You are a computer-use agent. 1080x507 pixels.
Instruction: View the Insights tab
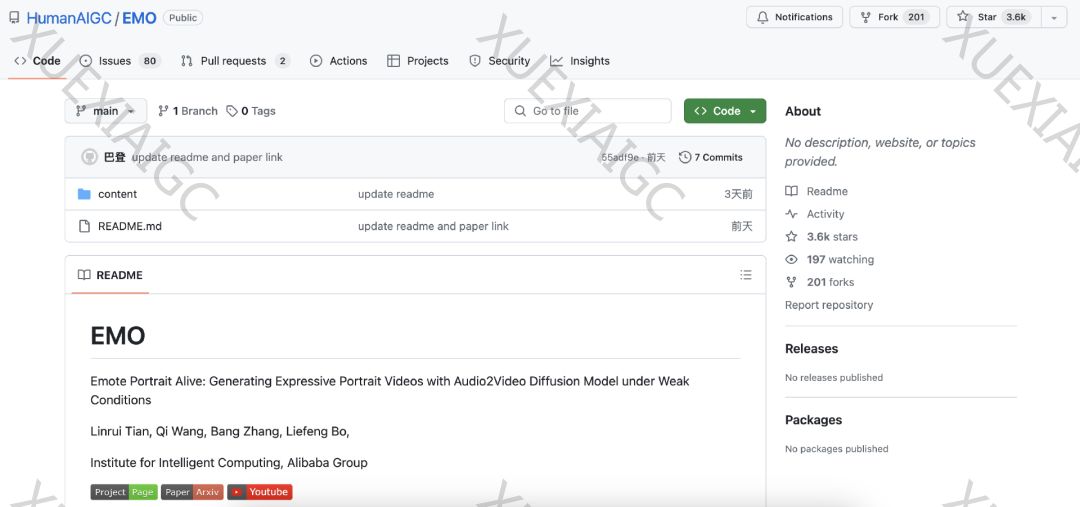pyautogui.click(x=579, y=61)
